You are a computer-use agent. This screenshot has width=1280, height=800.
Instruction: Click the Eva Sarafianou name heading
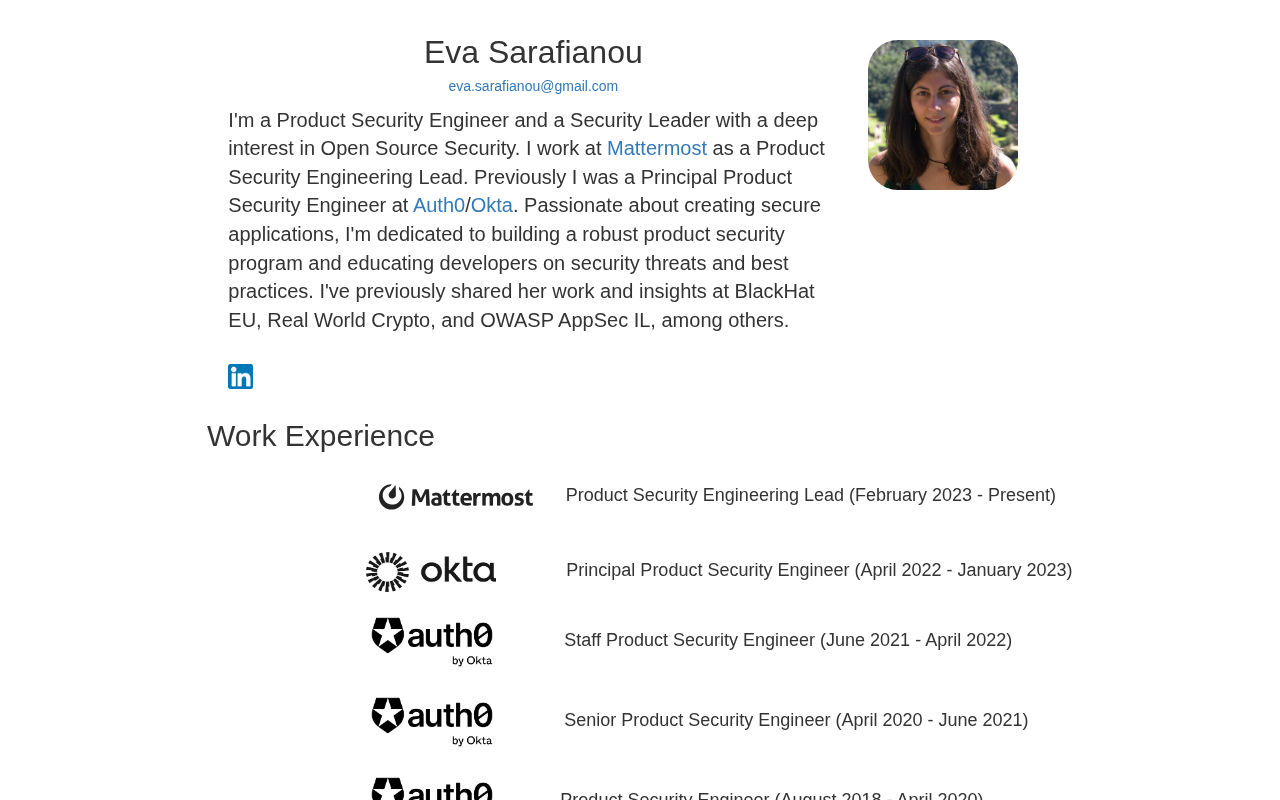coord(533,52)
